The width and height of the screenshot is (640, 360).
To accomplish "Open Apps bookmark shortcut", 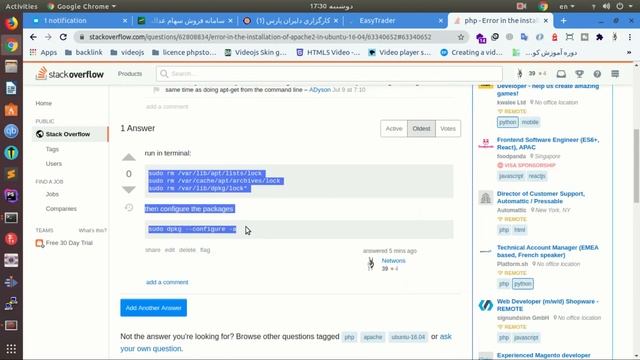I will [x=44, y=52].
